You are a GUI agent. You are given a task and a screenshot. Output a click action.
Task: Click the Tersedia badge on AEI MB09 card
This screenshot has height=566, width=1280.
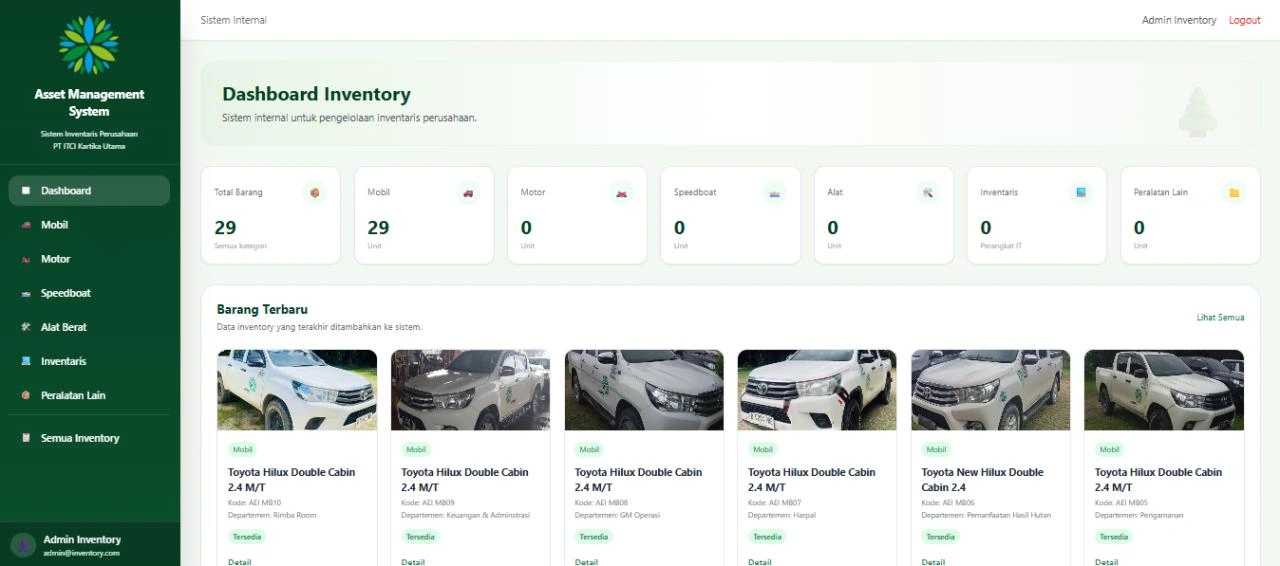click(x=420, y=537)
